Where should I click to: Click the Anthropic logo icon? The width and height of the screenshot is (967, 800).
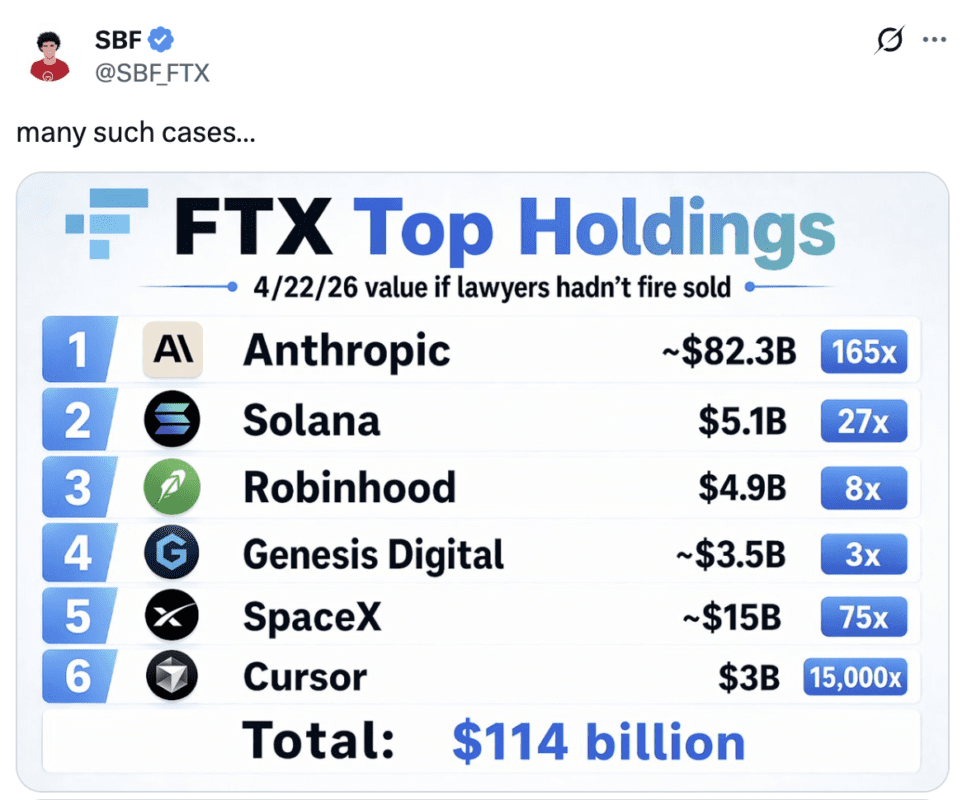(172, 350)
